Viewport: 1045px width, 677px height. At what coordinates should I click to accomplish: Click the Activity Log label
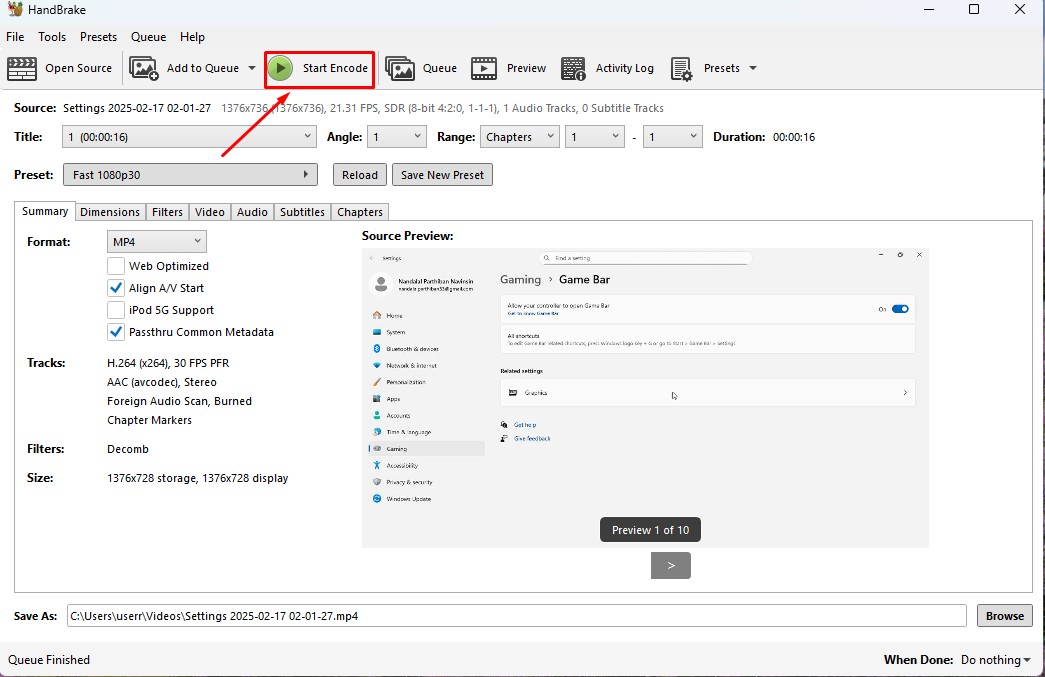tap(624, 68)
